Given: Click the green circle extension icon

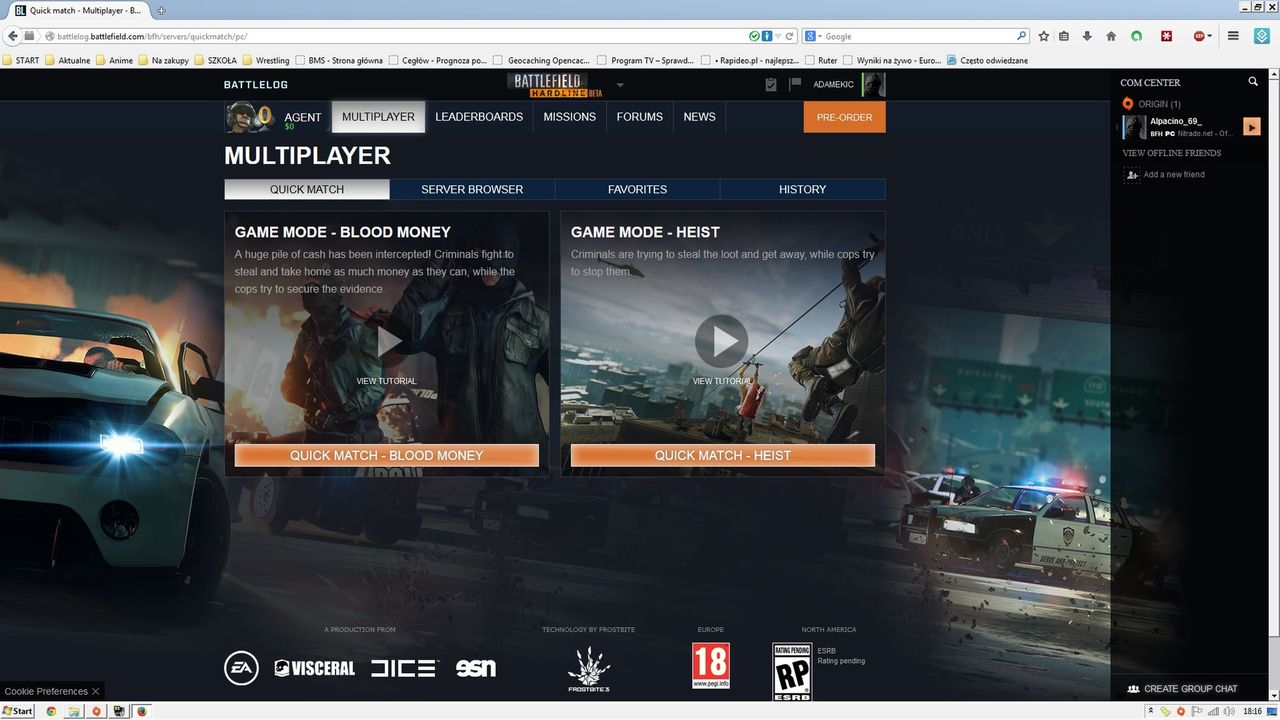Looking at the screenshot, I should coord(1137,36).
